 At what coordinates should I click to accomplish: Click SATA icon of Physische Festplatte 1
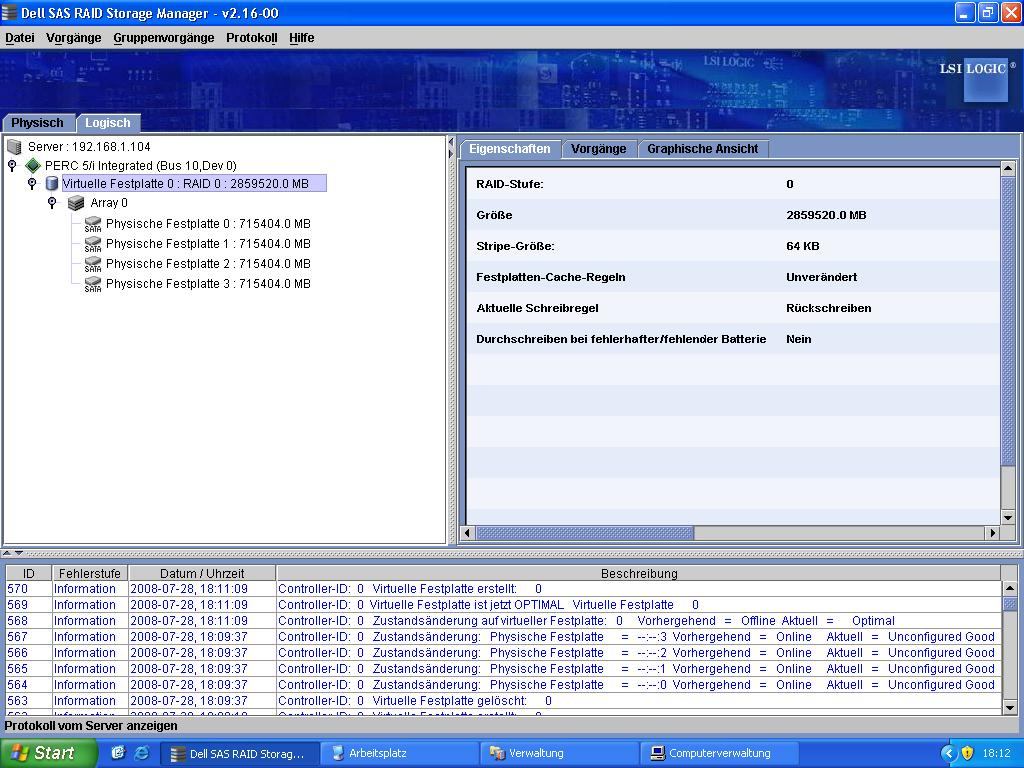pos(93,244)
